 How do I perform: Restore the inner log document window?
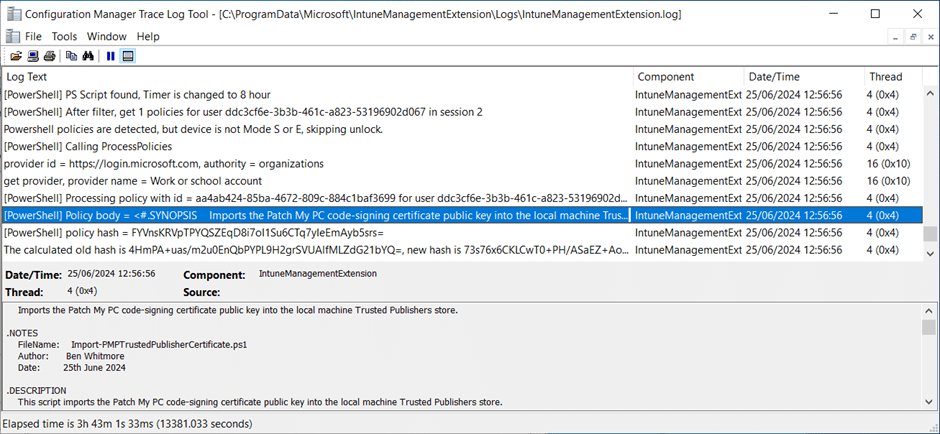click(x=912, y=36)
